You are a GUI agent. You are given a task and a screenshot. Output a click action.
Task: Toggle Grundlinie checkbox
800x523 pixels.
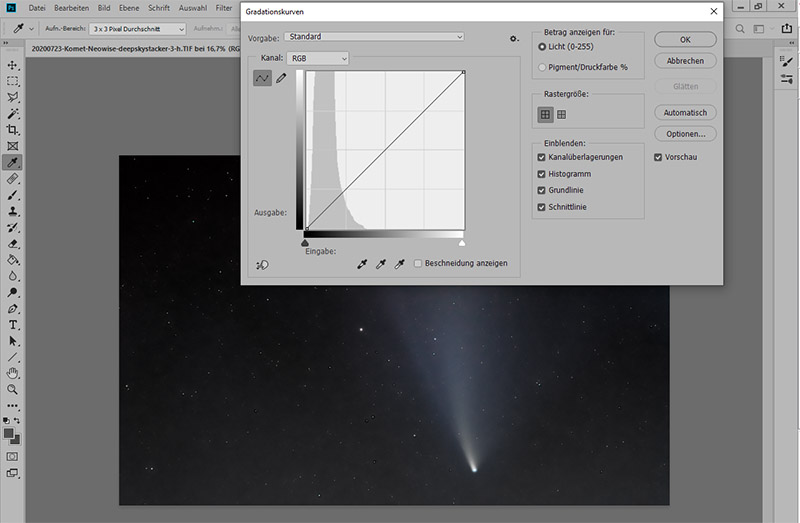(x=542, y=190)
